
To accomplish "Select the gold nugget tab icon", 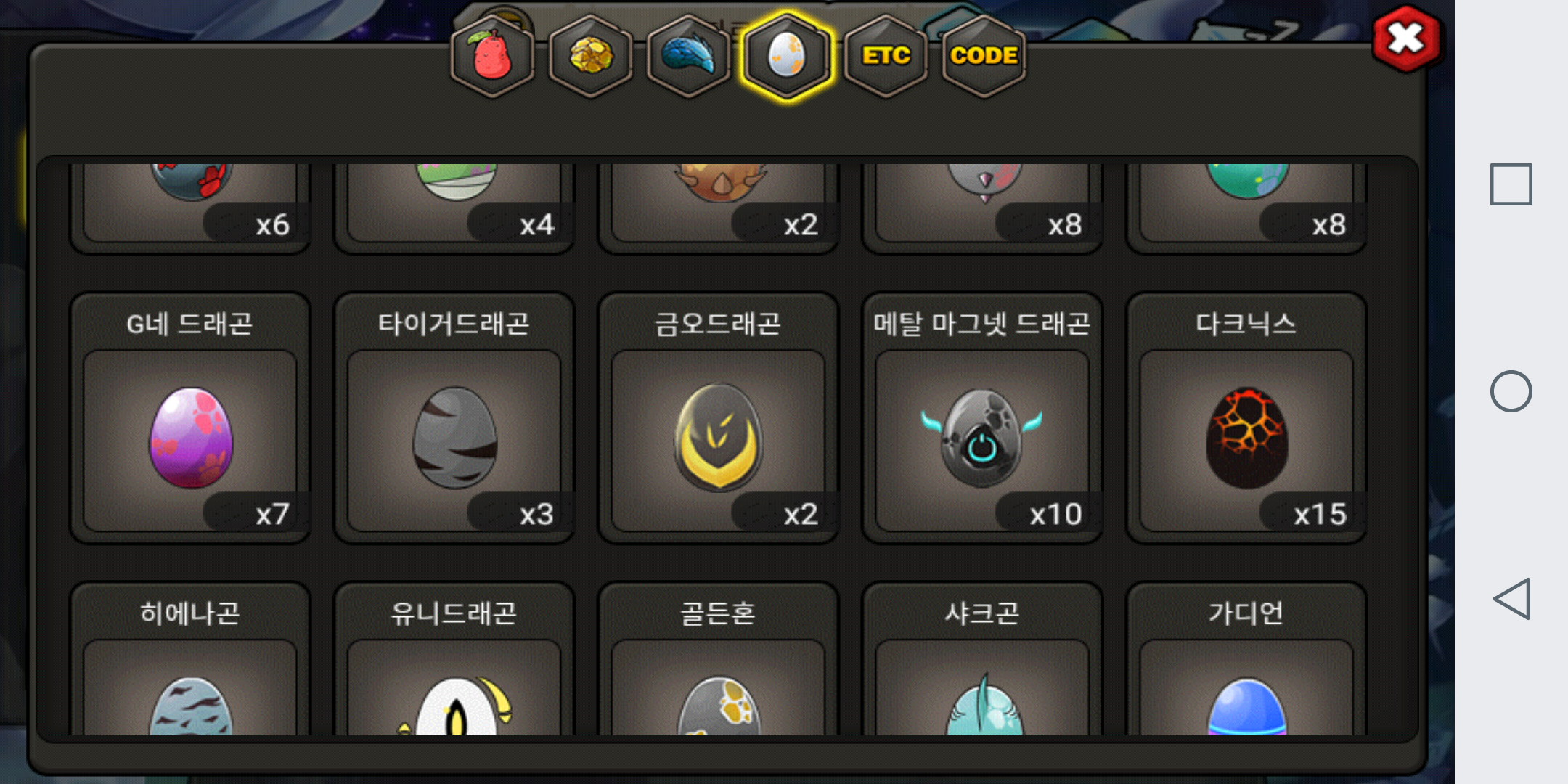I will point(590,56).
